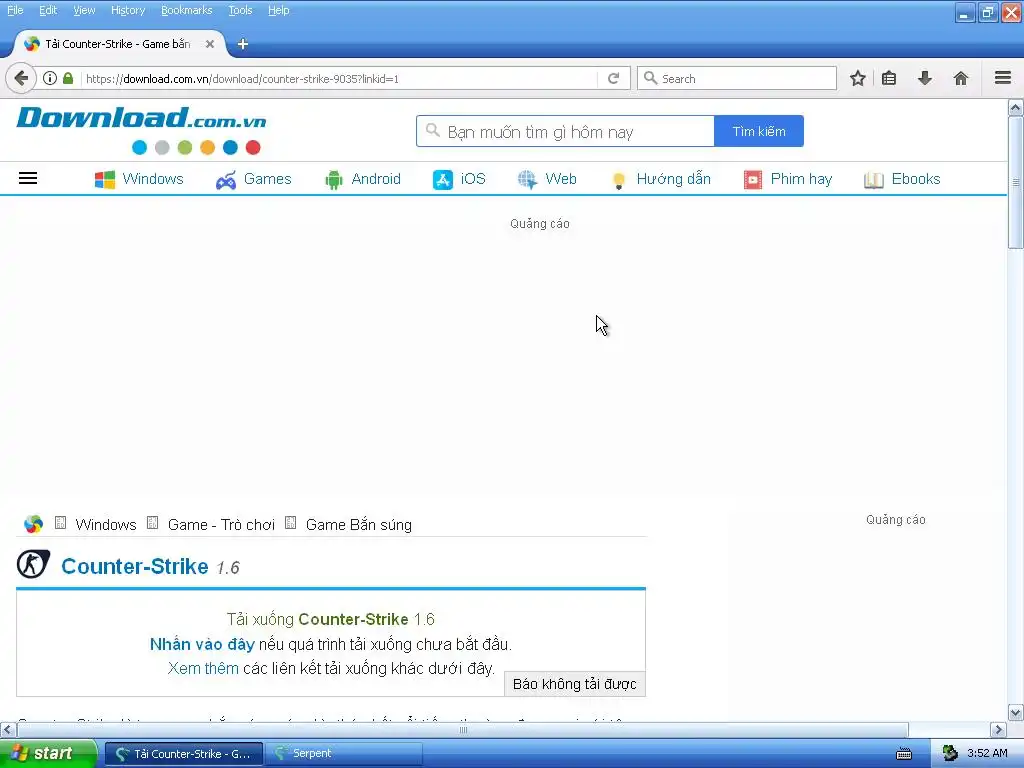This screenshot has width=1024, height=768.
Task: Open the Windows start button
Action: click(48, 753)
